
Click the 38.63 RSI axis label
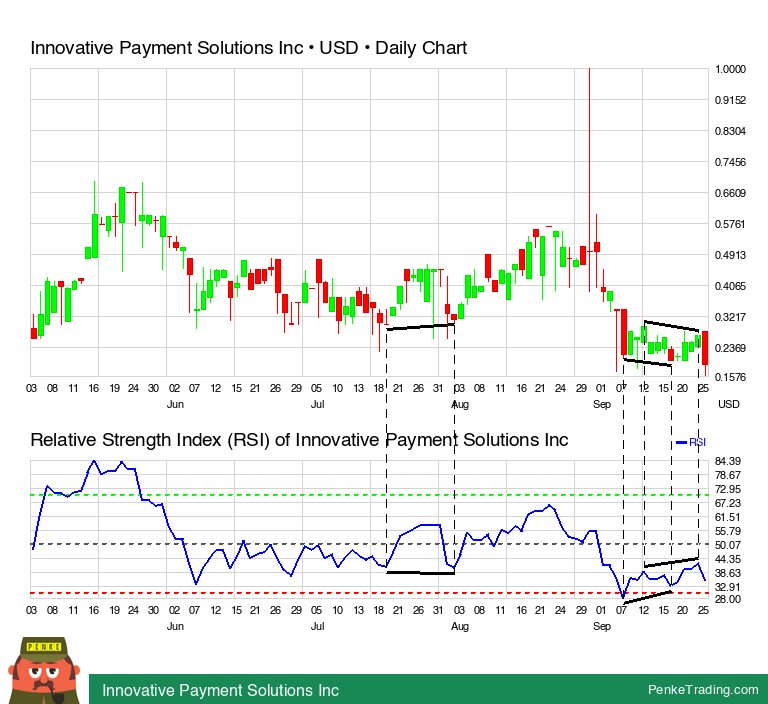[728, 573]
